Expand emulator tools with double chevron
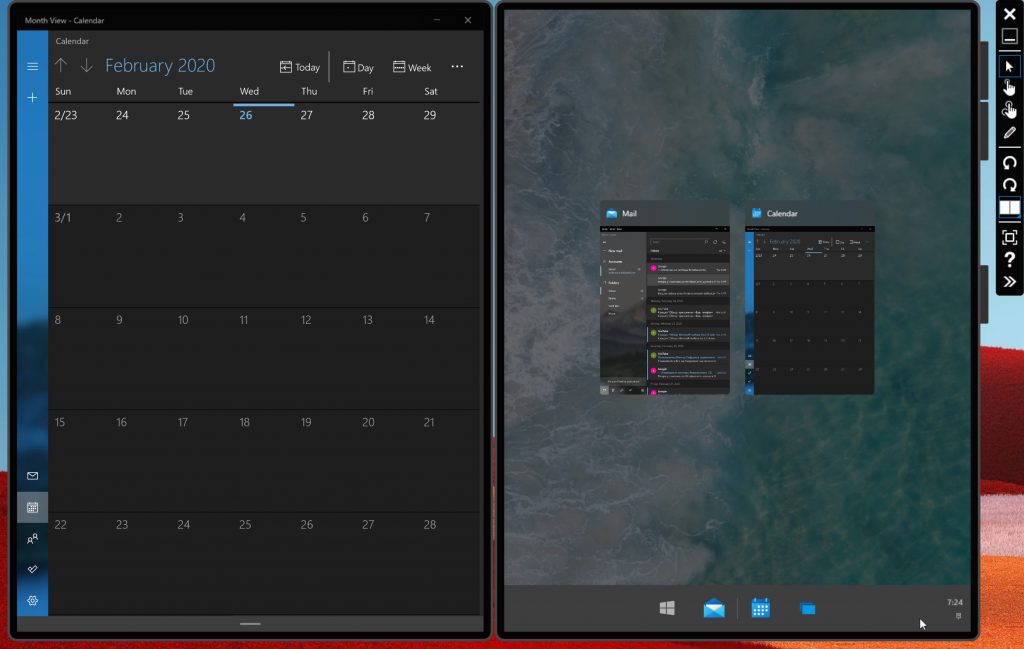This screenshot has width=1024, height=649. coord(1009,282)
